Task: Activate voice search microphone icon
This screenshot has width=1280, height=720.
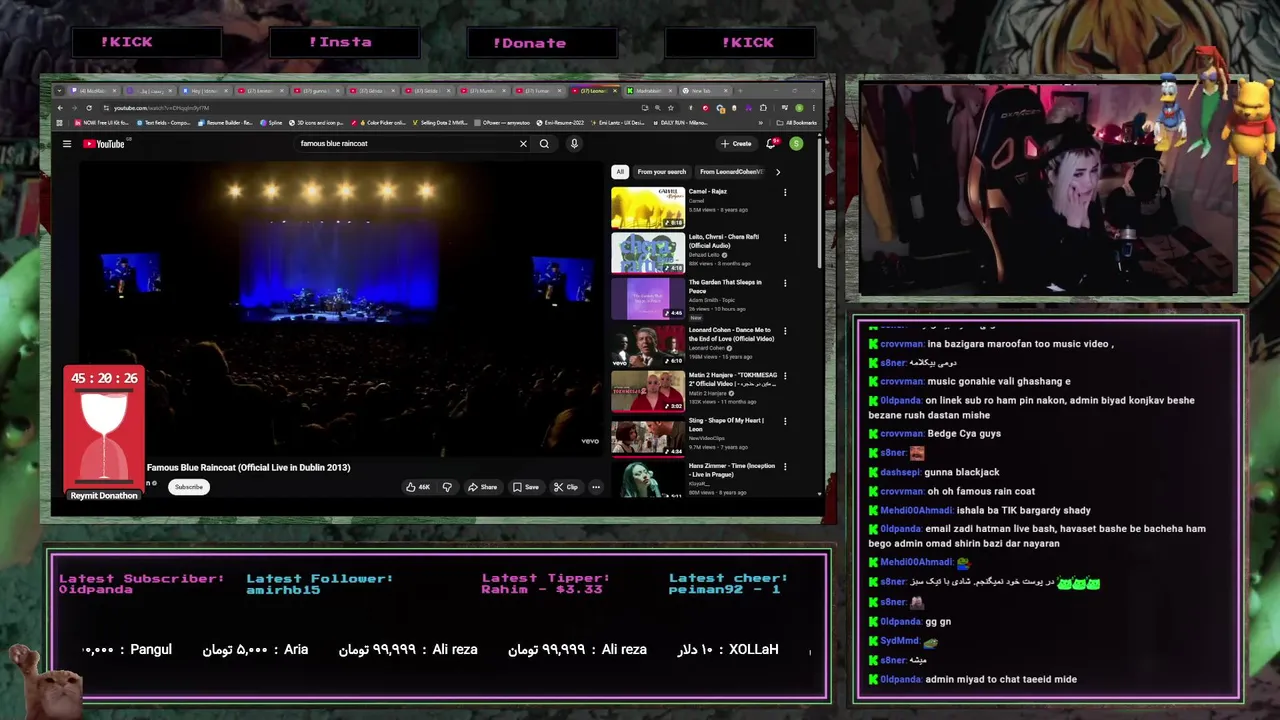Action: 574,144
